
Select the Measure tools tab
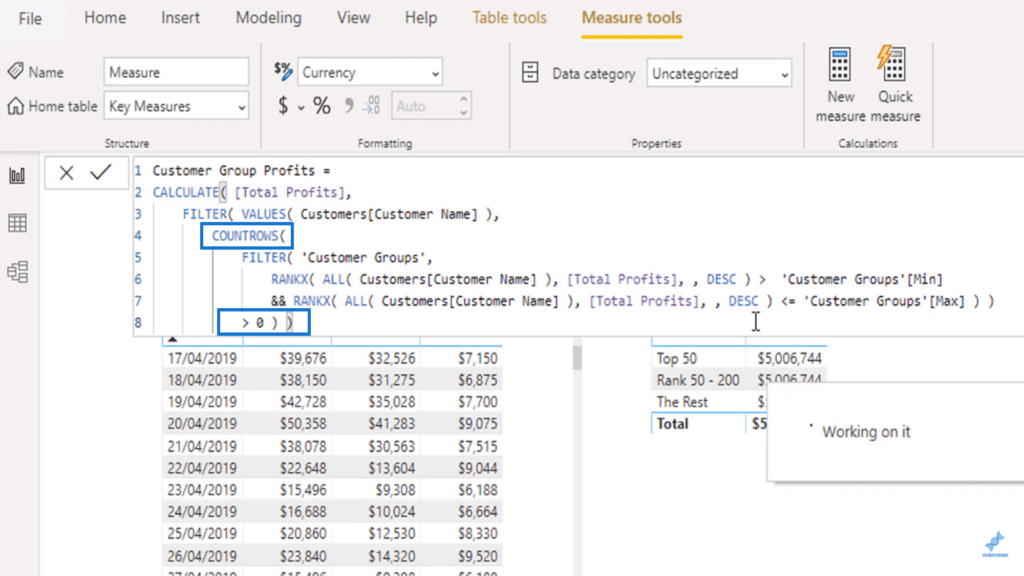point(632,18)
